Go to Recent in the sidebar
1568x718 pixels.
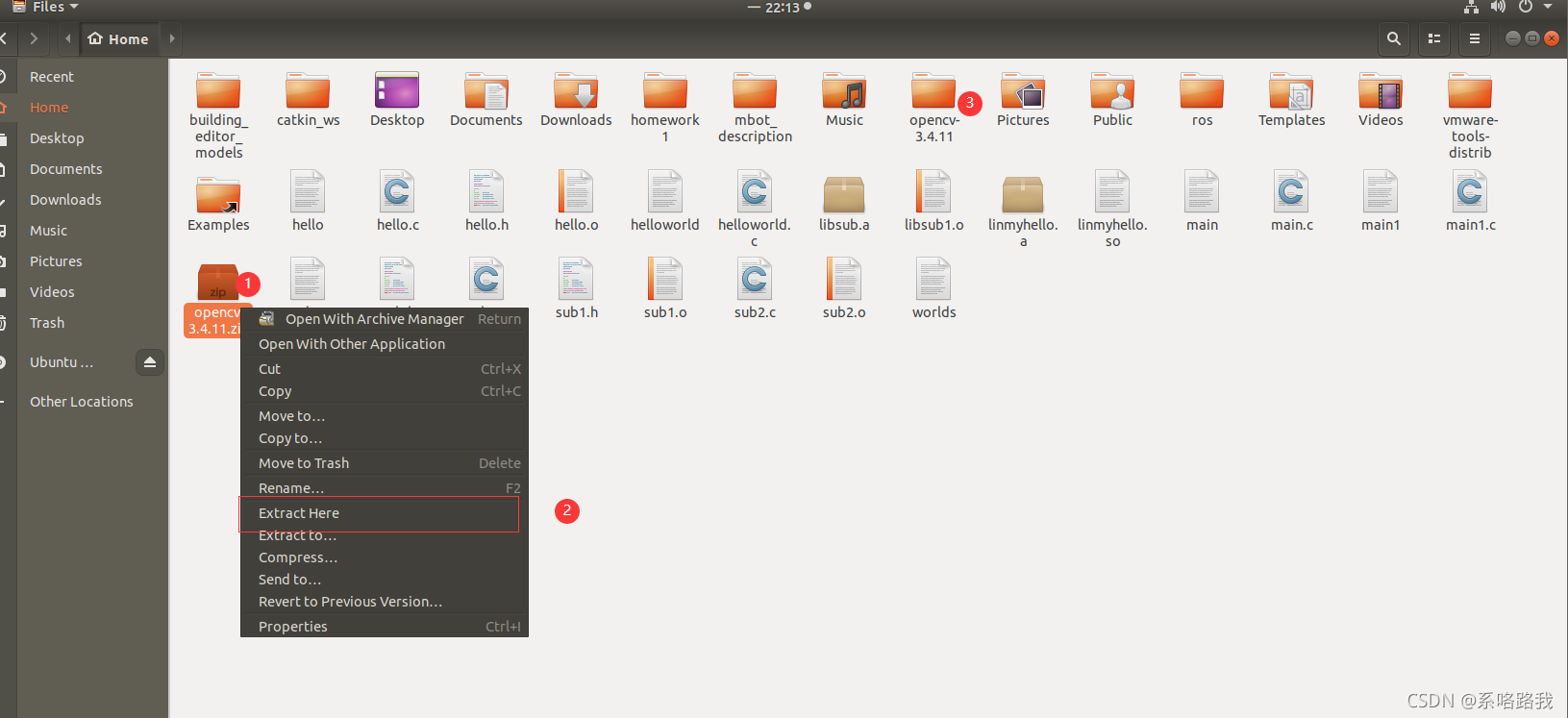point(84,77)
